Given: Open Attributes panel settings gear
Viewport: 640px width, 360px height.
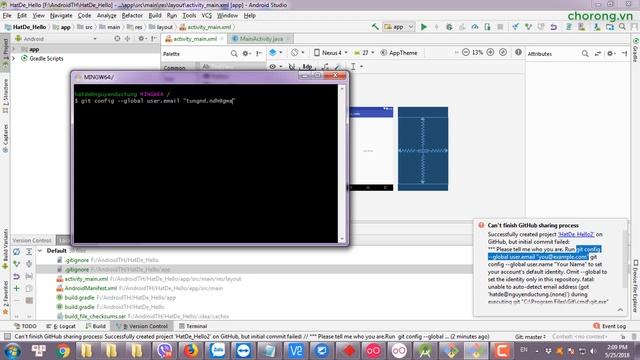Looking at the screenshot, I should tap(610, 53).
